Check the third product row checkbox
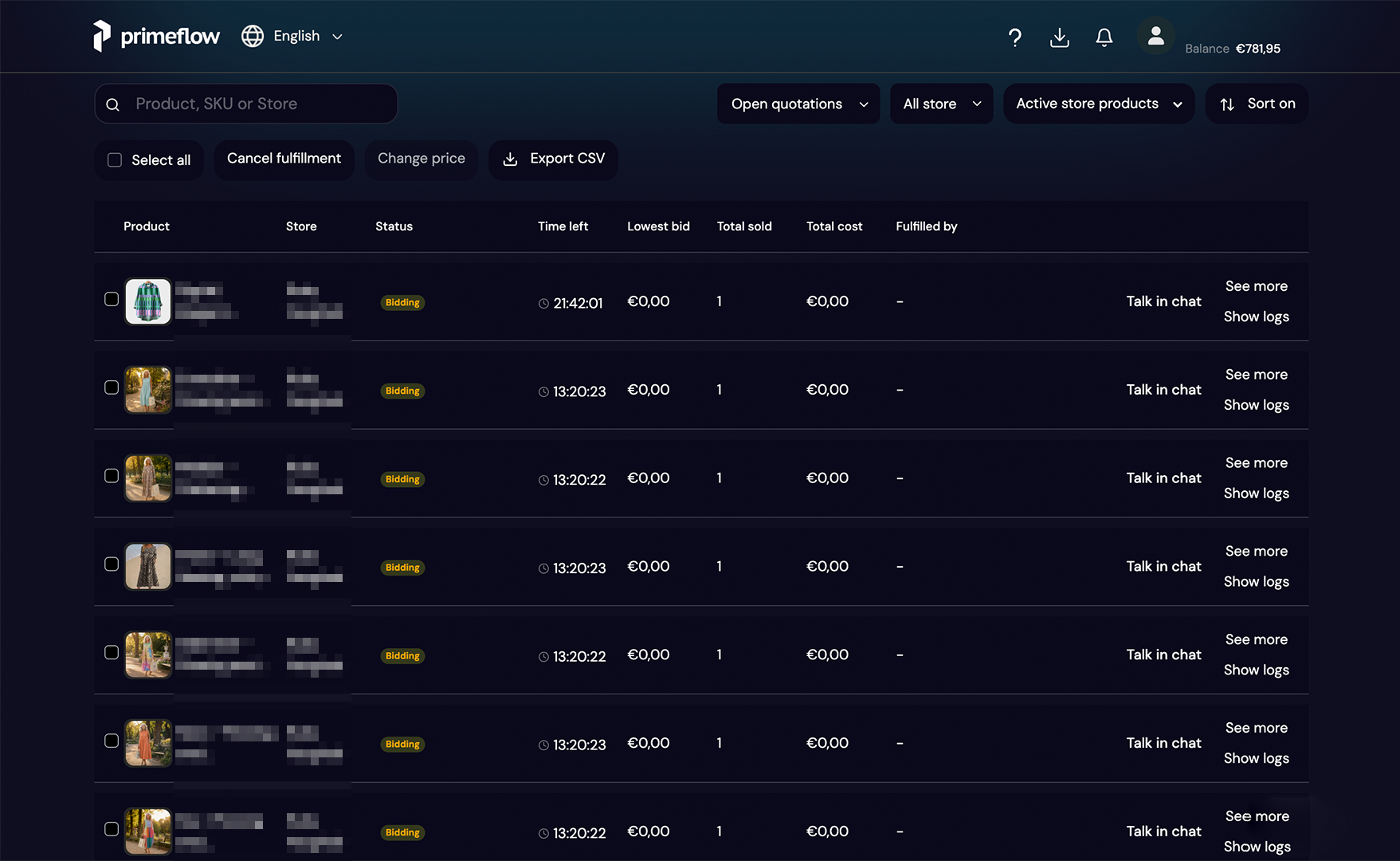This screenshot has height=861, width=1400. coord(112,476)
